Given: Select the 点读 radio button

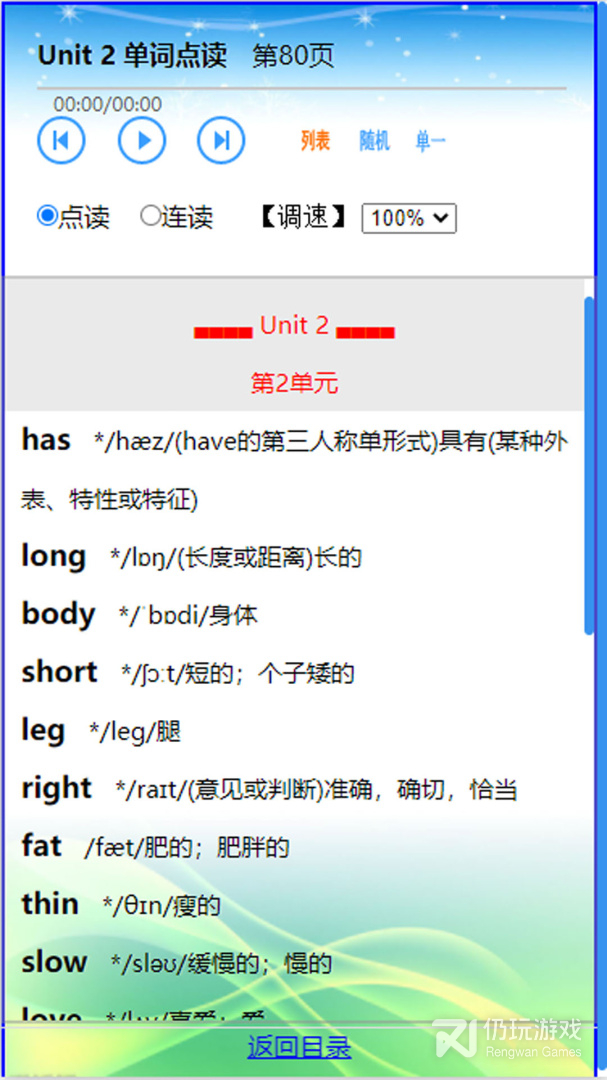Looking at the screenshot, I should tap(47, 216).
